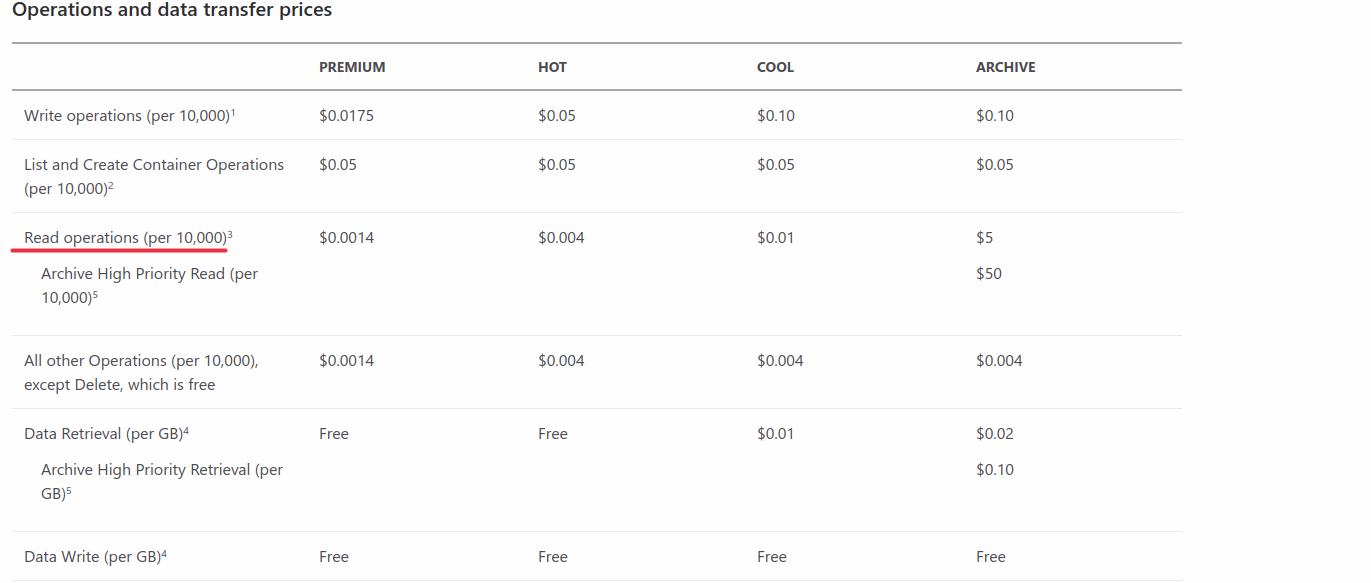This screenshot has height=583, width=1371.
Task: Click the HOT column header
Action: [552, 67]
